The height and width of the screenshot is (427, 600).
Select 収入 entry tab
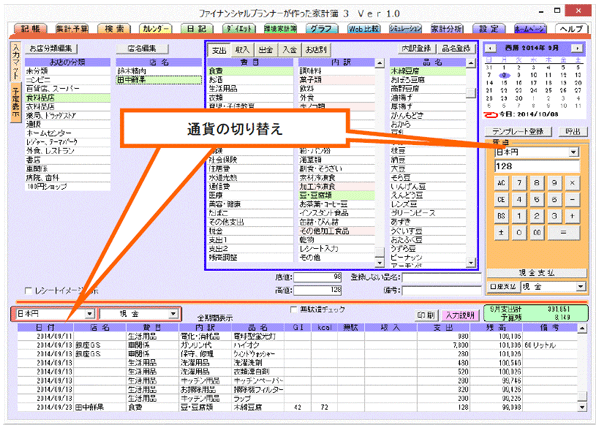[x=242, y=50]
